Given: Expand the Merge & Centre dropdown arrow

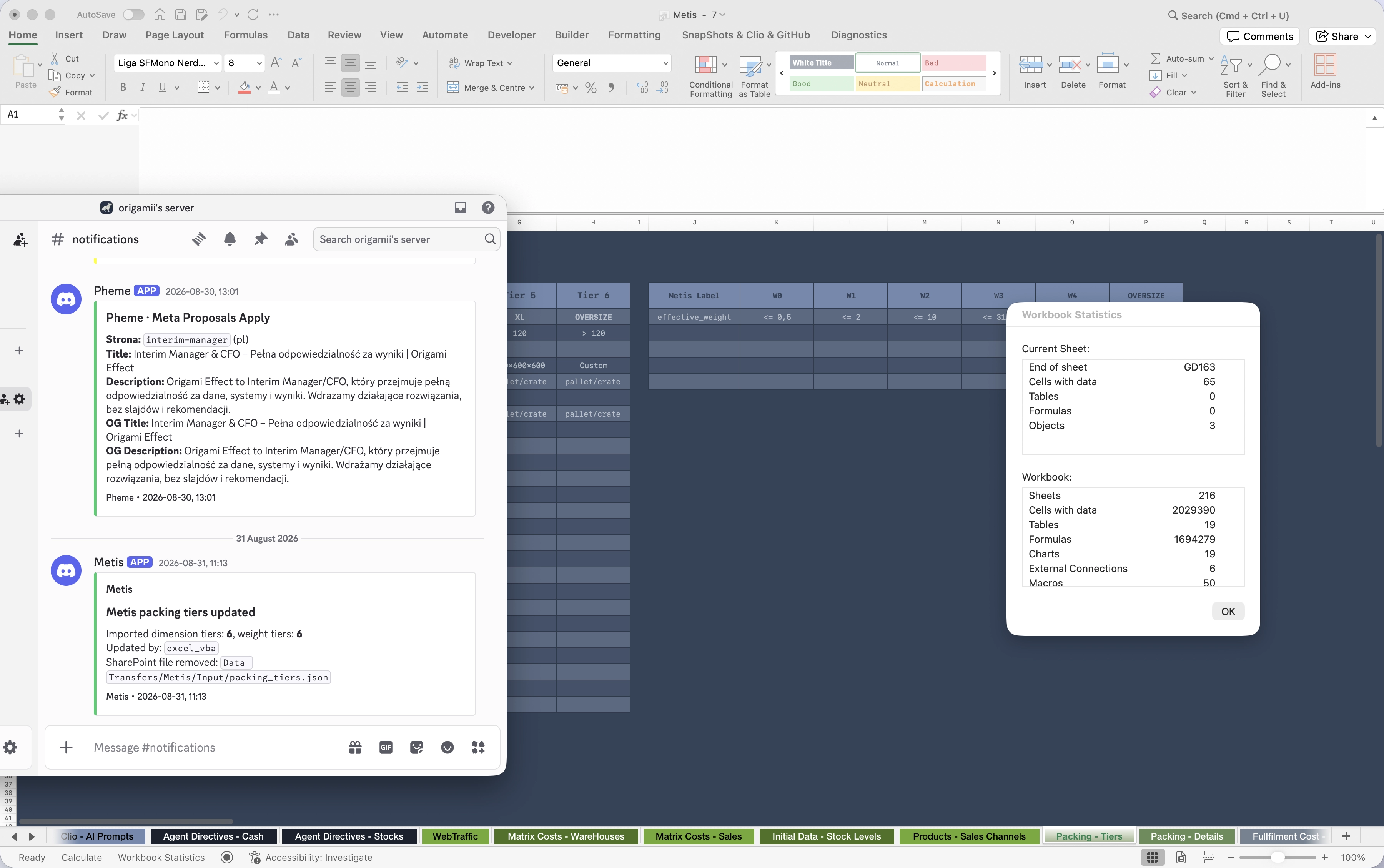Looking at the screenshot, I should [532, 88].
